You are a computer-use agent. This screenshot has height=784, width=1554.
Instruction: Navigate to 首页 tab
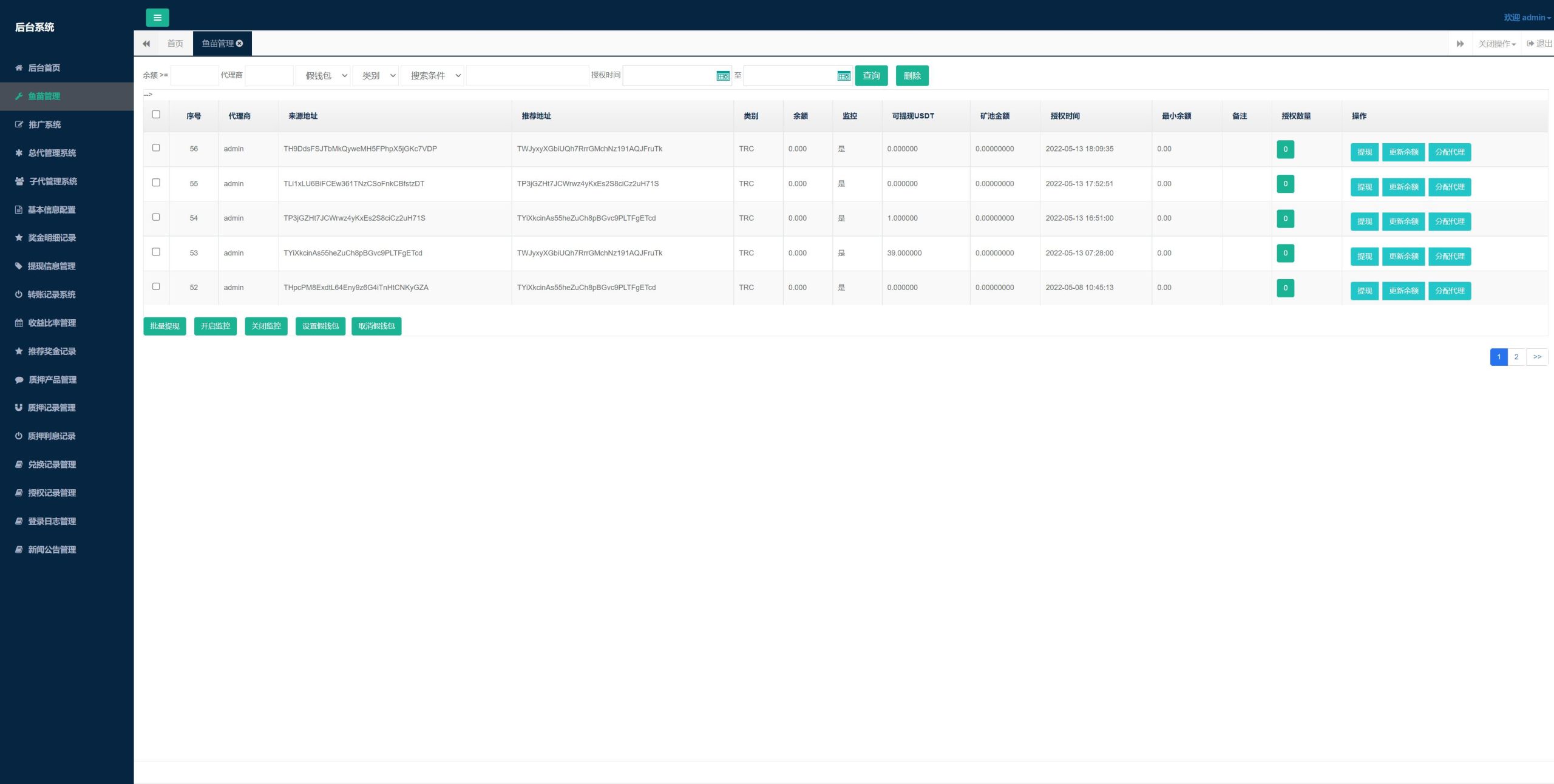coord(175,43)
